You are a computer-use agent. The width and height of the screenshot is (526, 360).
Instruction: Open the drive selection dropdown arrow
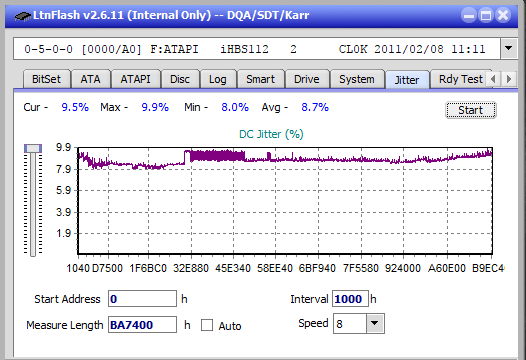[509, 49]
